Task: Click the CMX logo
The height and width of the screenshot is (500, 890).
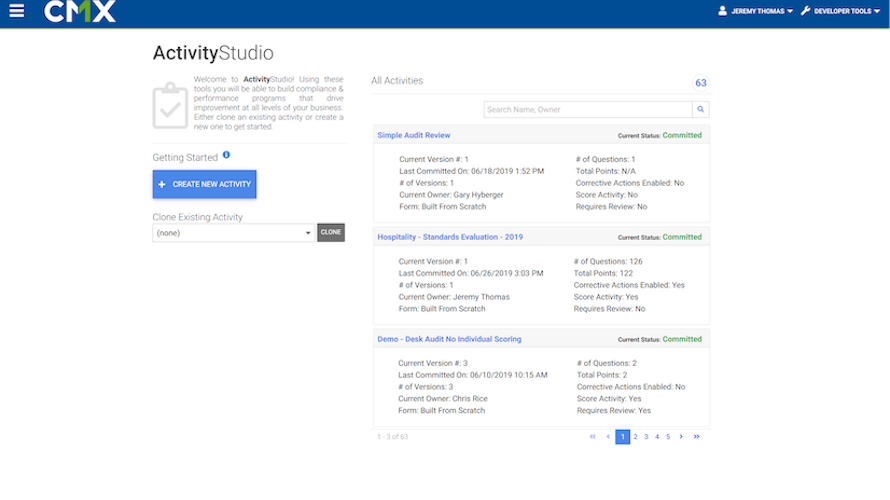Action: click(x=80, y=12)
